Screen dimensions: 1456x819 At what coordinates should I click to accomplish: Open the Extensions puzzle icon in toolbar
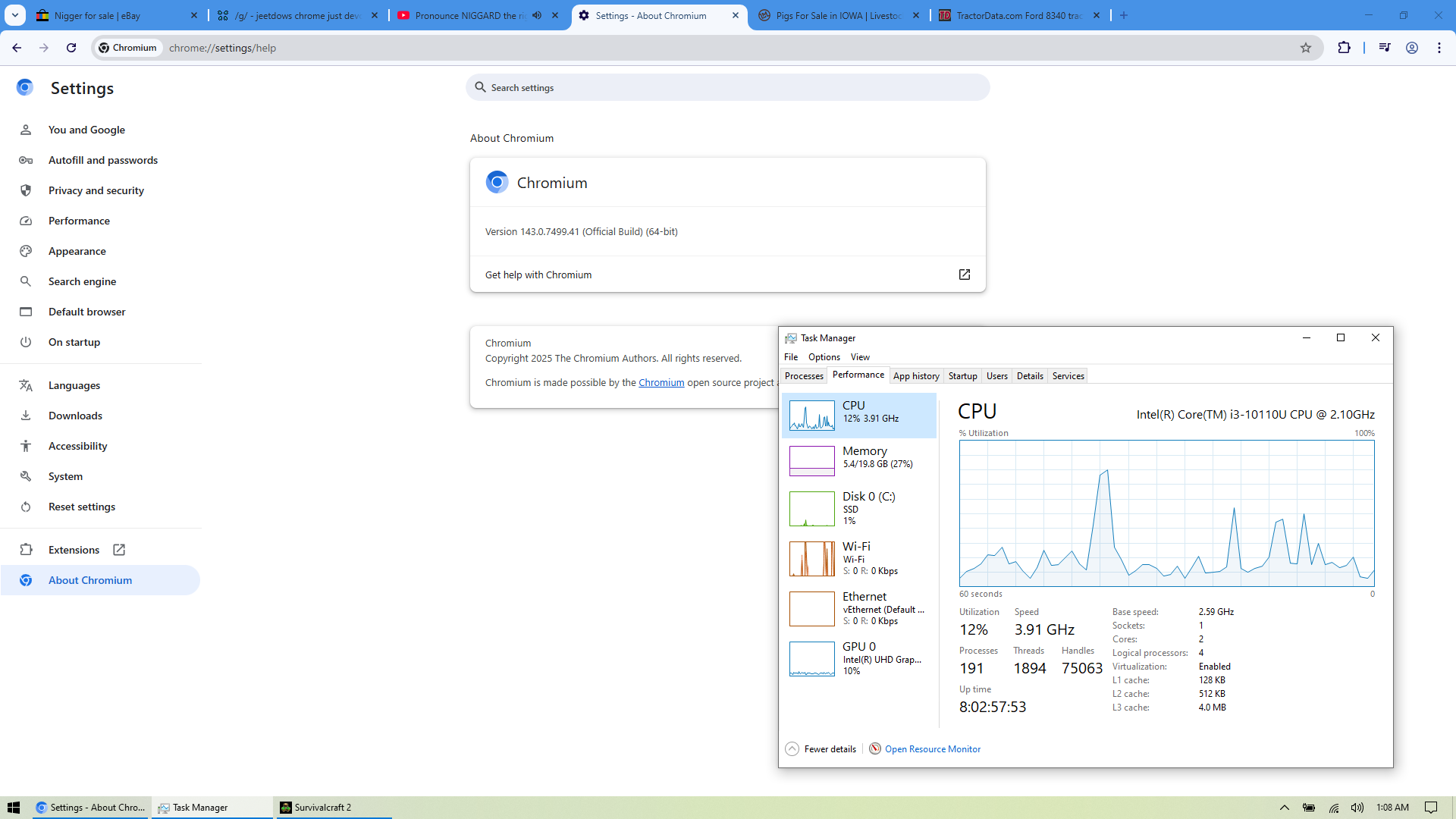click(x=1344, y=48)
